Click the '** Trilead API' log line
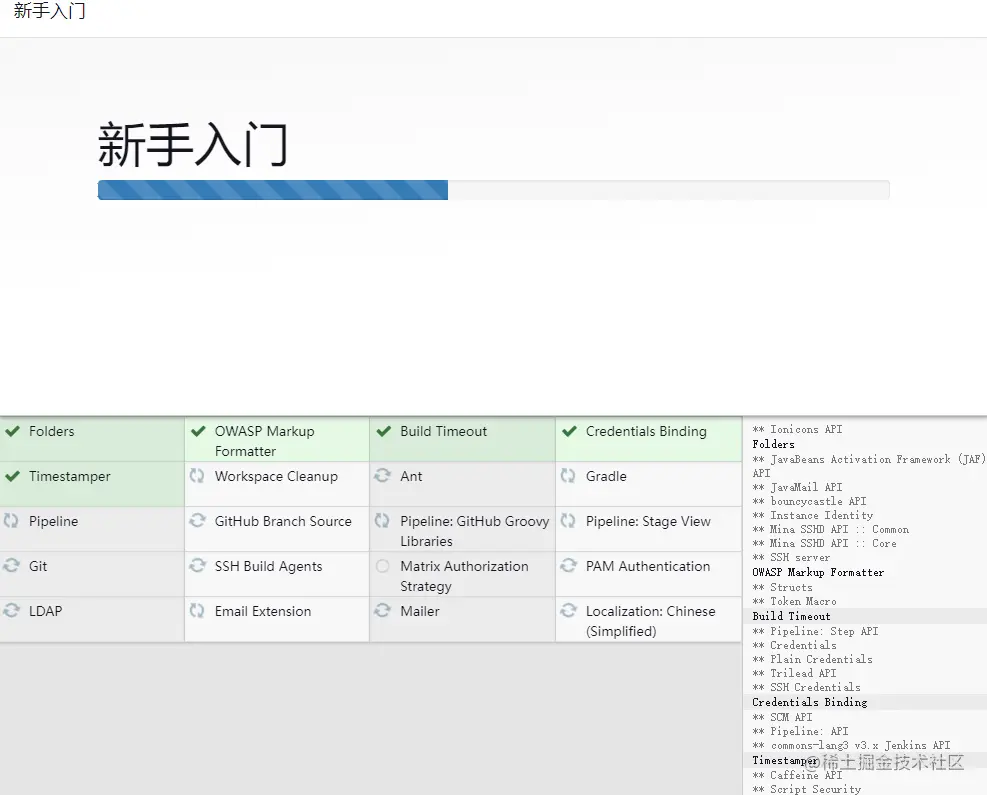The image size is (987, 795). 794,674
